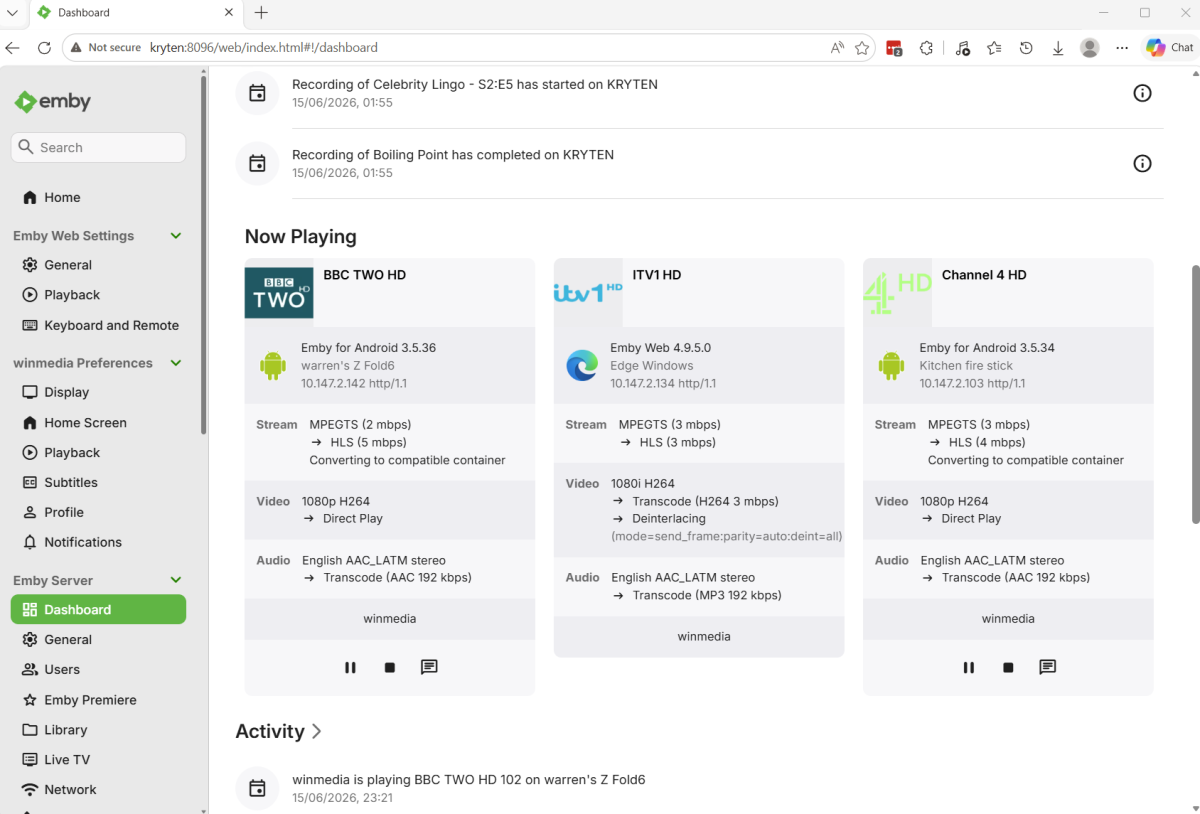Click the calendar icon beside the BBC TWO activity entry
This screenshot has height=814, width=1200.
(257, 788)
